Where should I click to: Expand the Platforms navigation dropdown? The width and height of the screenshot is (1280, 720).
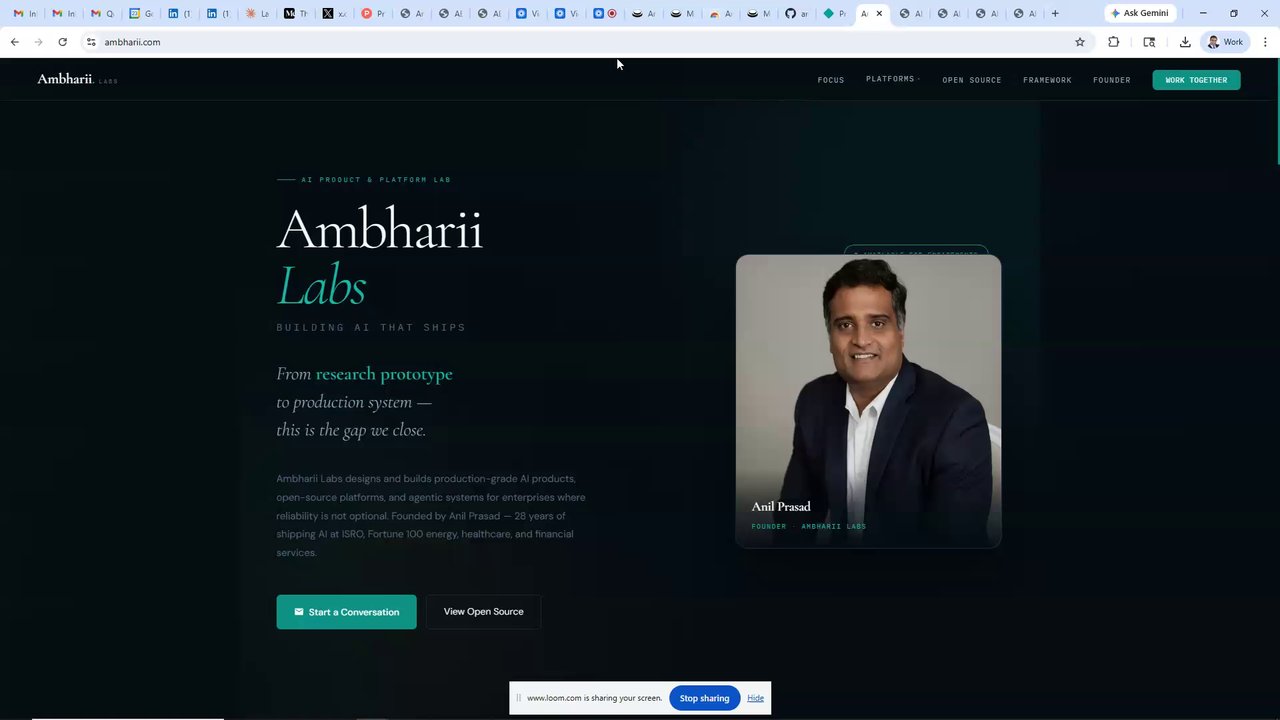[x=893, y=79]
